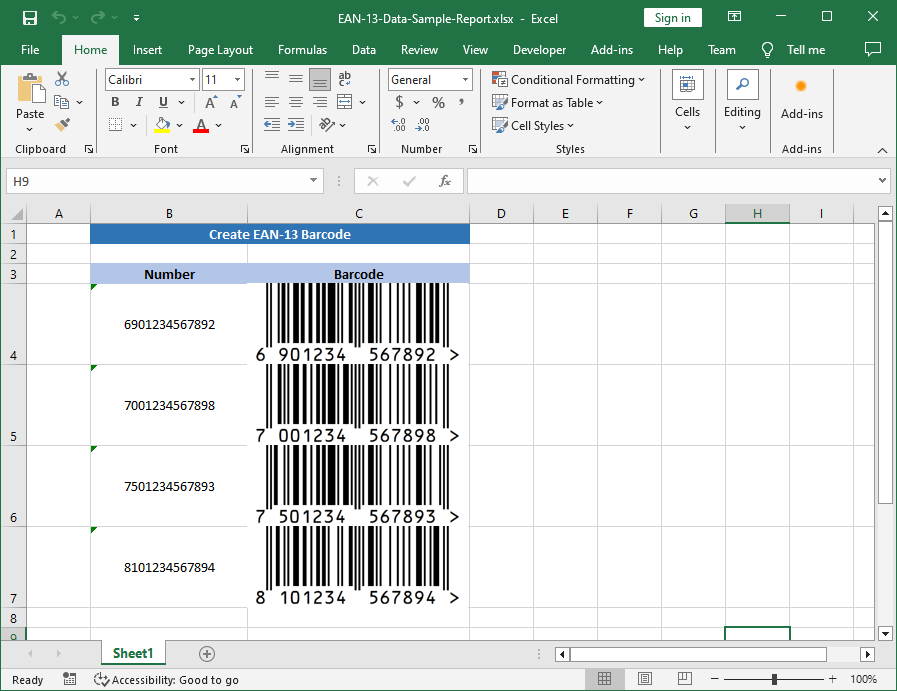The width and height of the screenshot is (897, 691).
Task: Open the Name Box dropdown arrow
Action: tap(313, 181)
